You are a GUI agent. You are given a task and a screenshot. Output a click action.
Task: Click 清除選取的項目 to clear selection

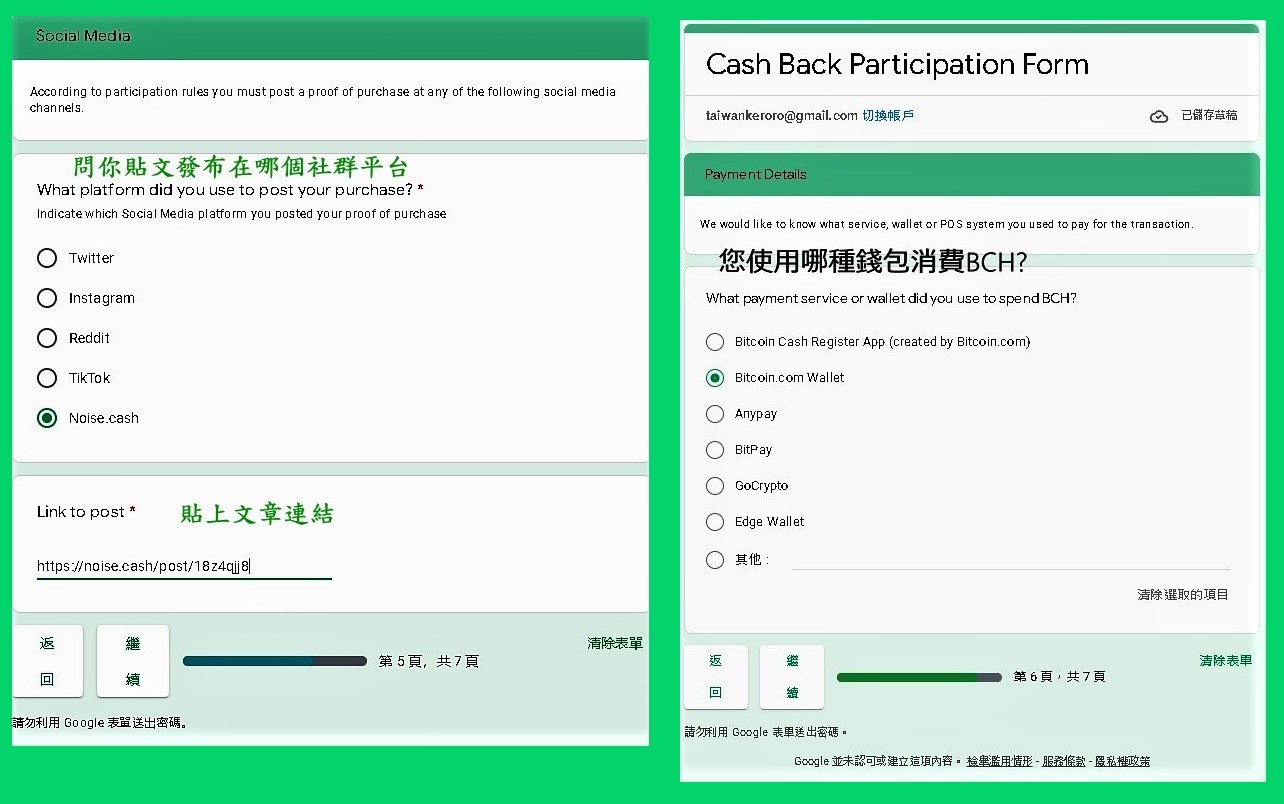[1183, 595]
